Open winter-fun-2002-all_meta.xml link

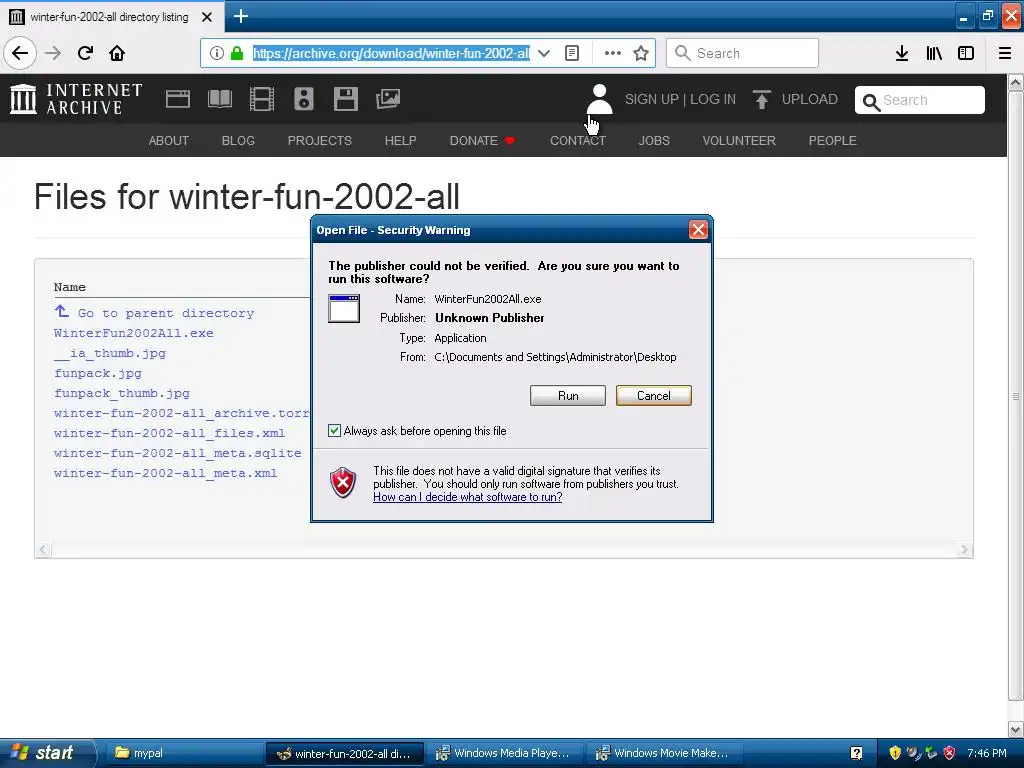click(166, 473)
